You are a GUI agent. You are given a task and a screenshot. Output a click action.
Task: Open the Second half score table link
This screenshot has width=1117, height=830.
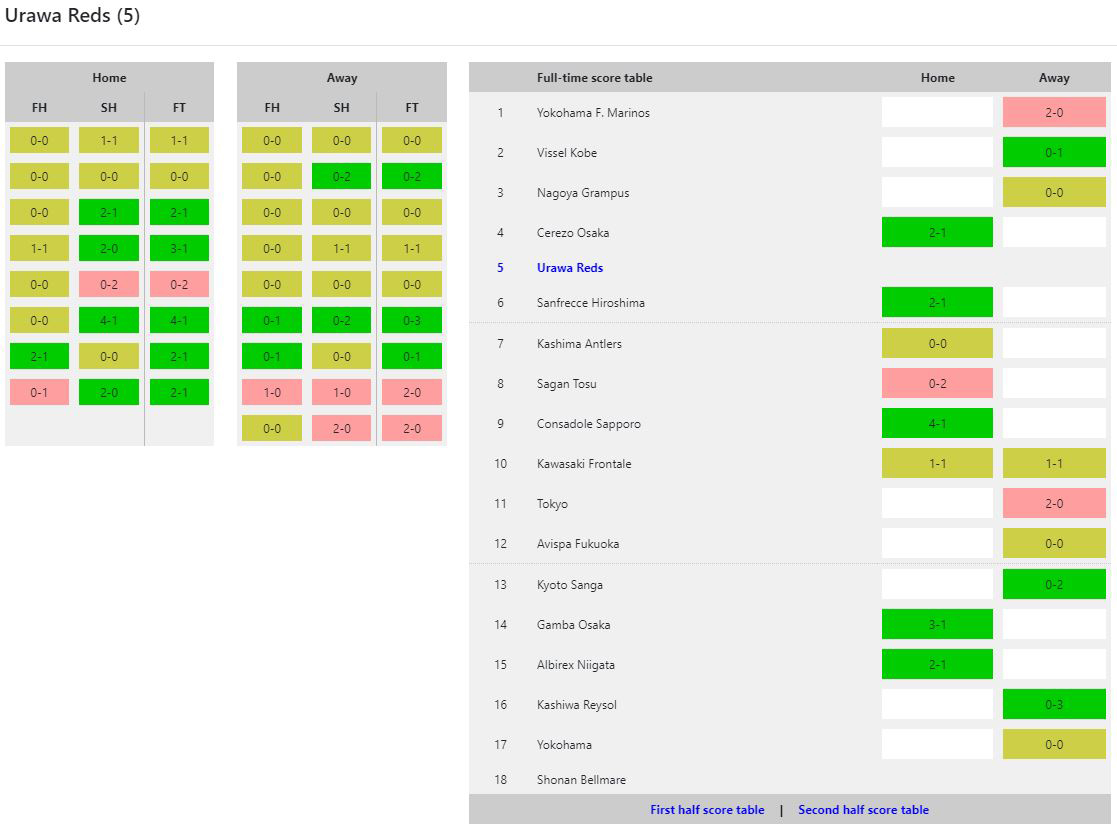863,809
